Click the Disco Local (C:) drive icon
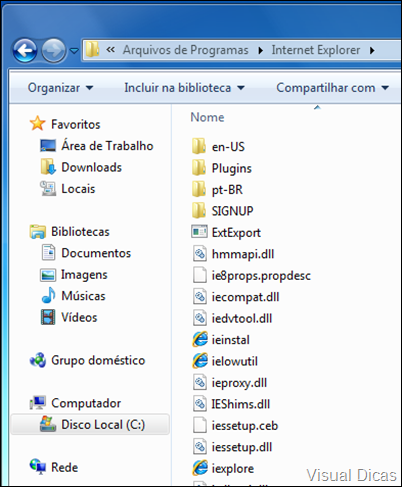 [48, 424]
